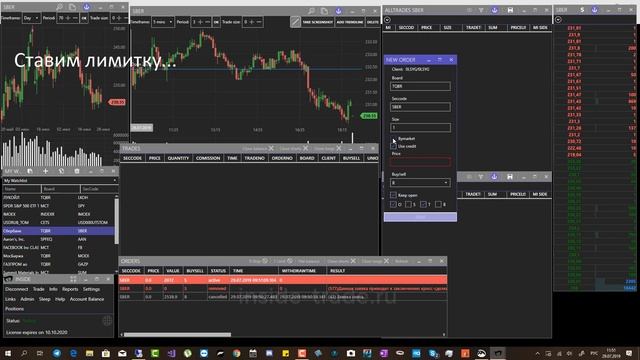Click the anchor icon in the lower trades window

[x=494, y=177]
